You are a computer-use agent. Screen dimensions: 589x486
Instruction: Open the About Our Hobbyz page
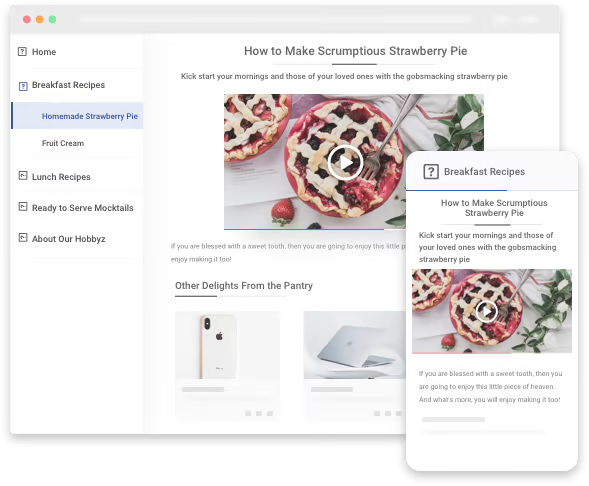coord(68,239)
